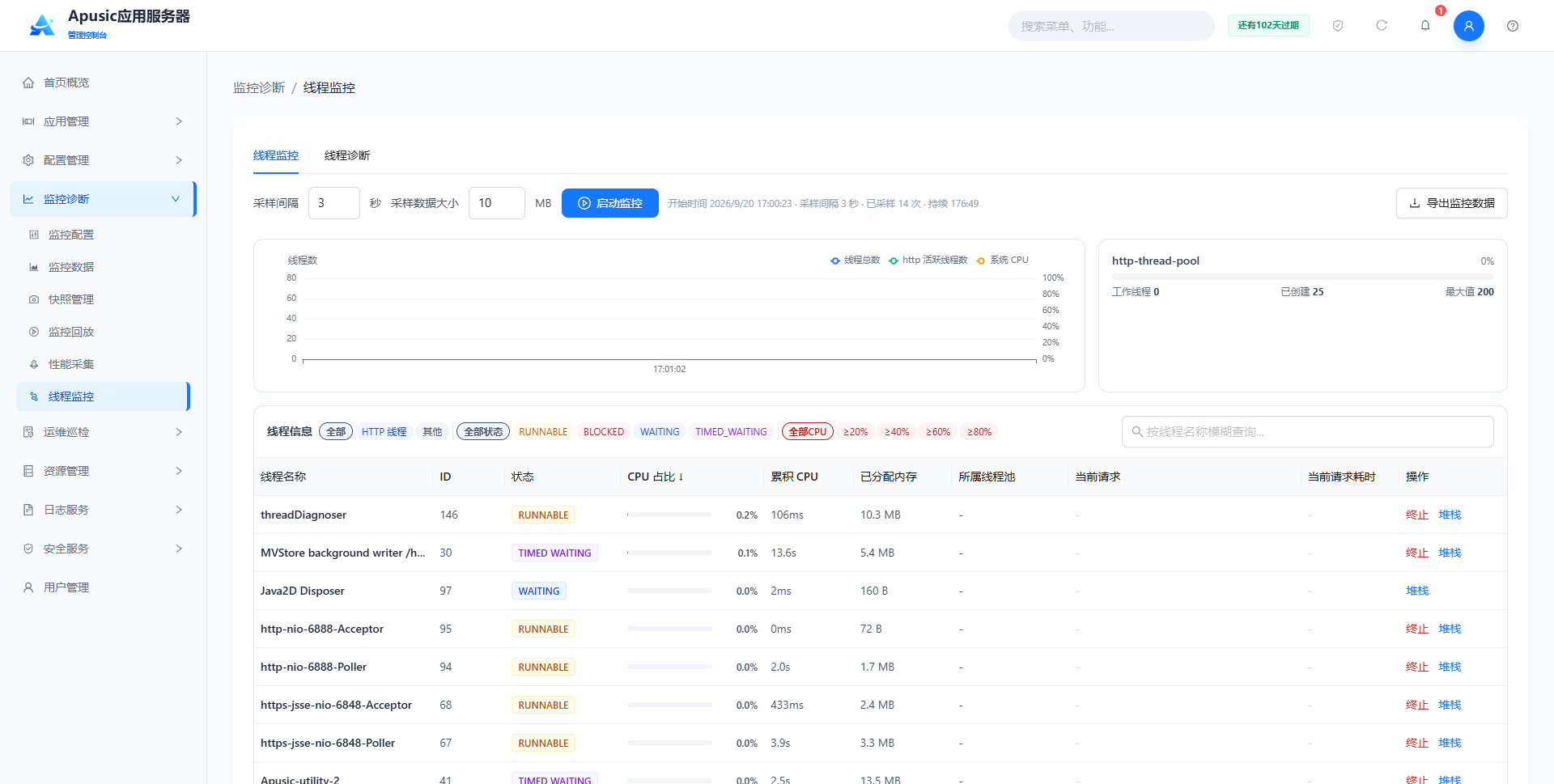The width and height of the screenshot is (1554, 784).
Task: Toggle 系统 CPU legend series
Action: (1002, 261)
